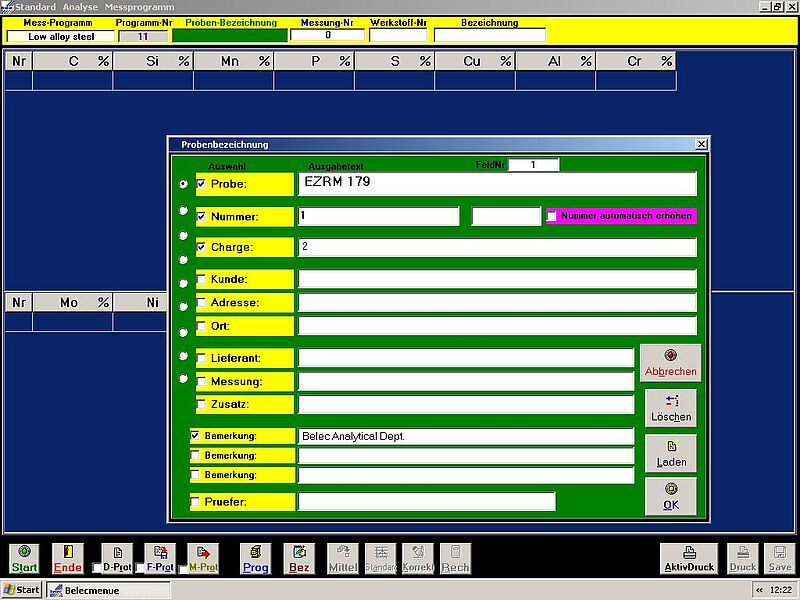The height and width of the screenshot is (600, 800).
Task: Click the Druck print icon
Action: 743,559
